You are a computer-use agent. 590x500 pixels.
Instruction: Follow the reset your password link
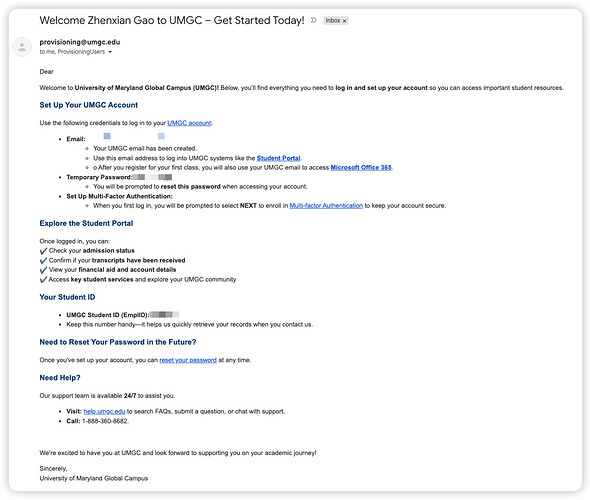188,360
